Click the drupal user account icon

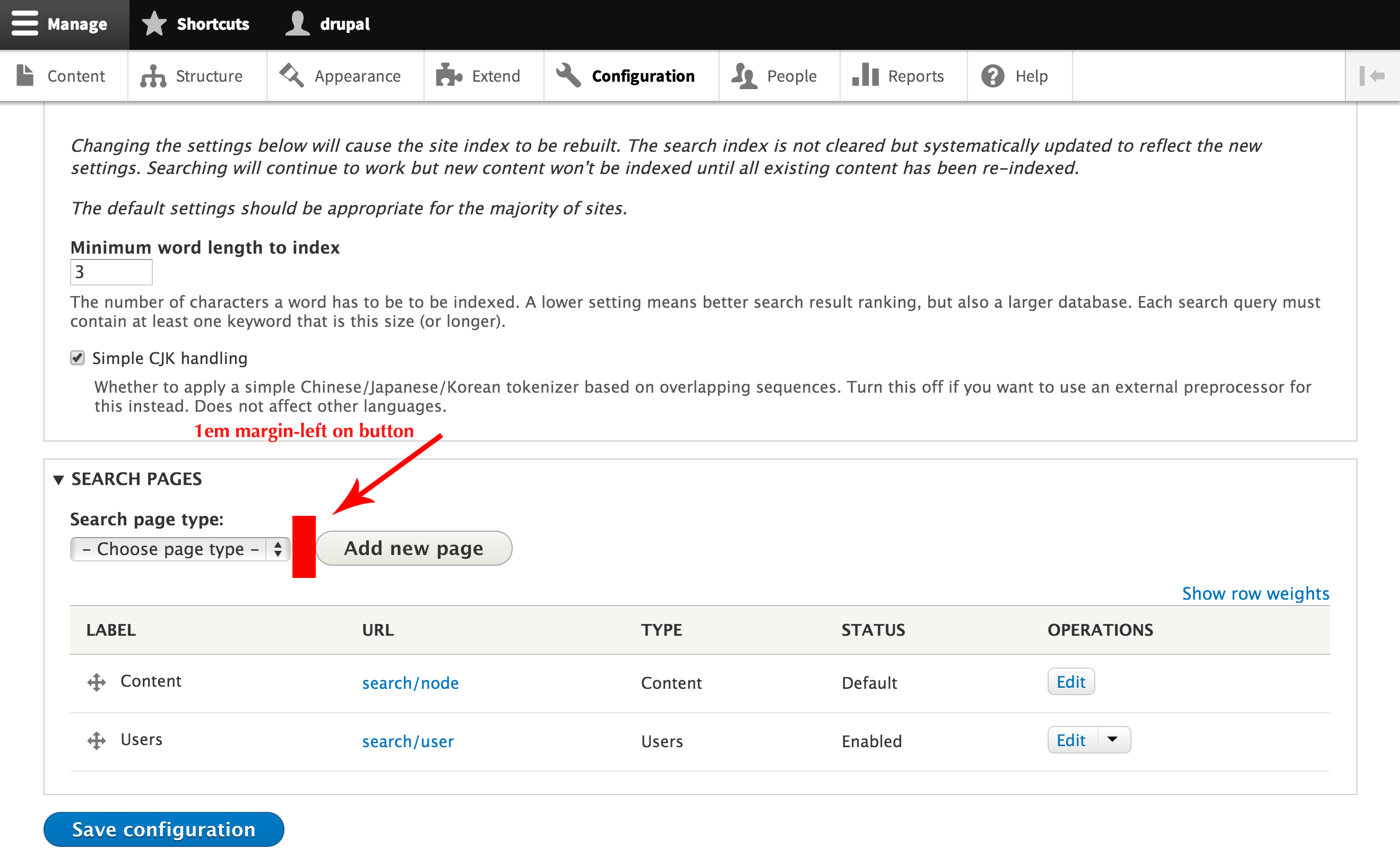298,24
